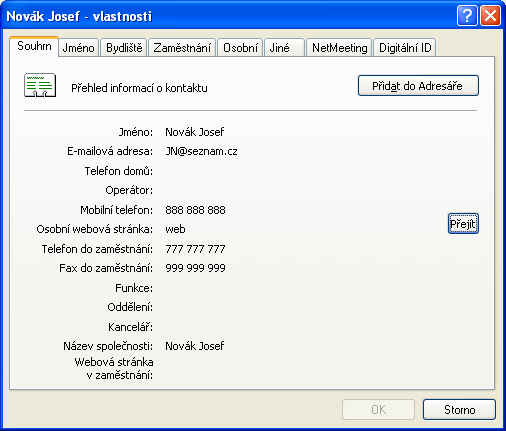
Task: Click the work phone 777 777 777
Action: [195, 249]
